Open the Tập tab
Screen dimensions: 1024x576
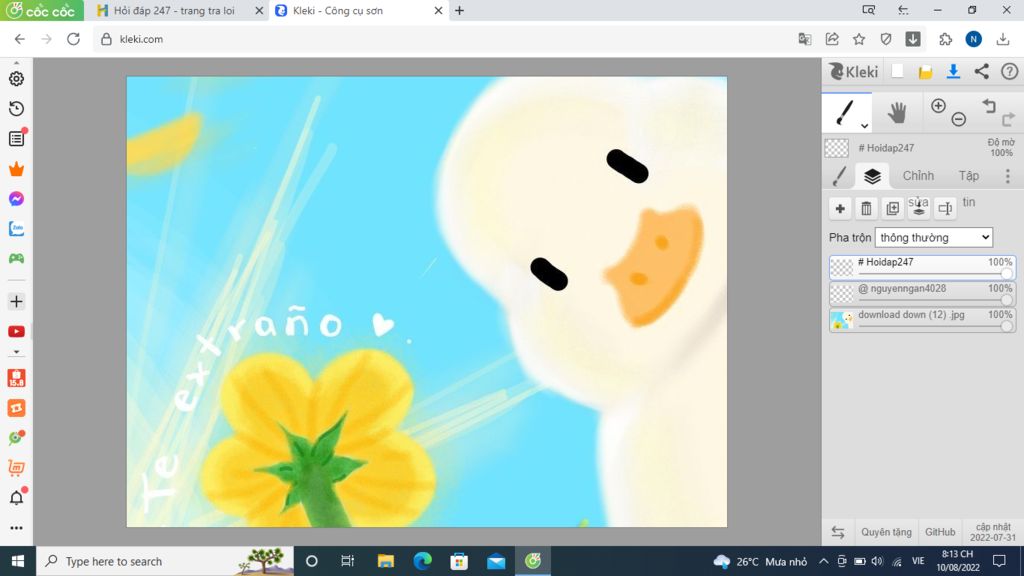click(x=968, y=176)
